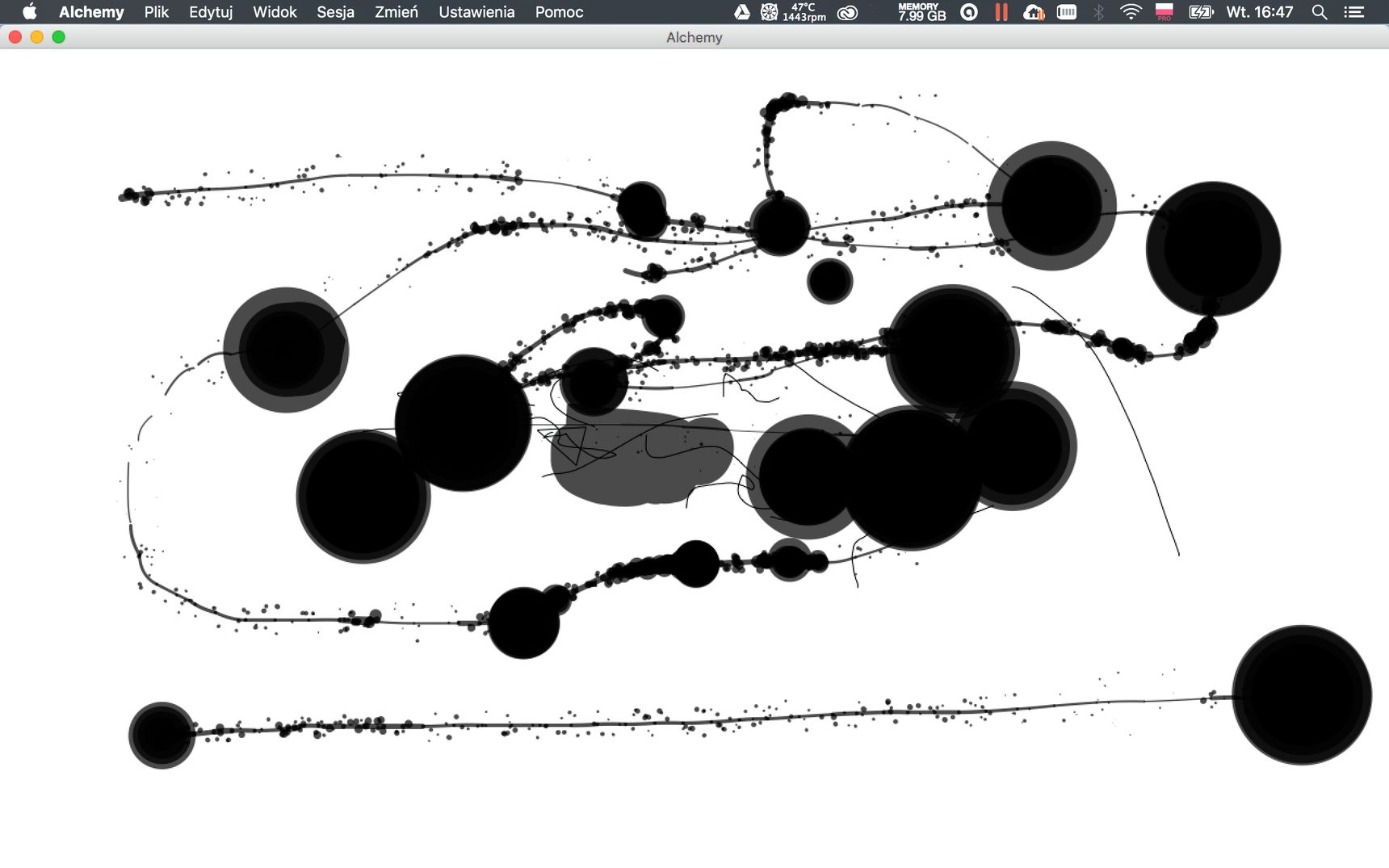Open the Widok menu

275,11
